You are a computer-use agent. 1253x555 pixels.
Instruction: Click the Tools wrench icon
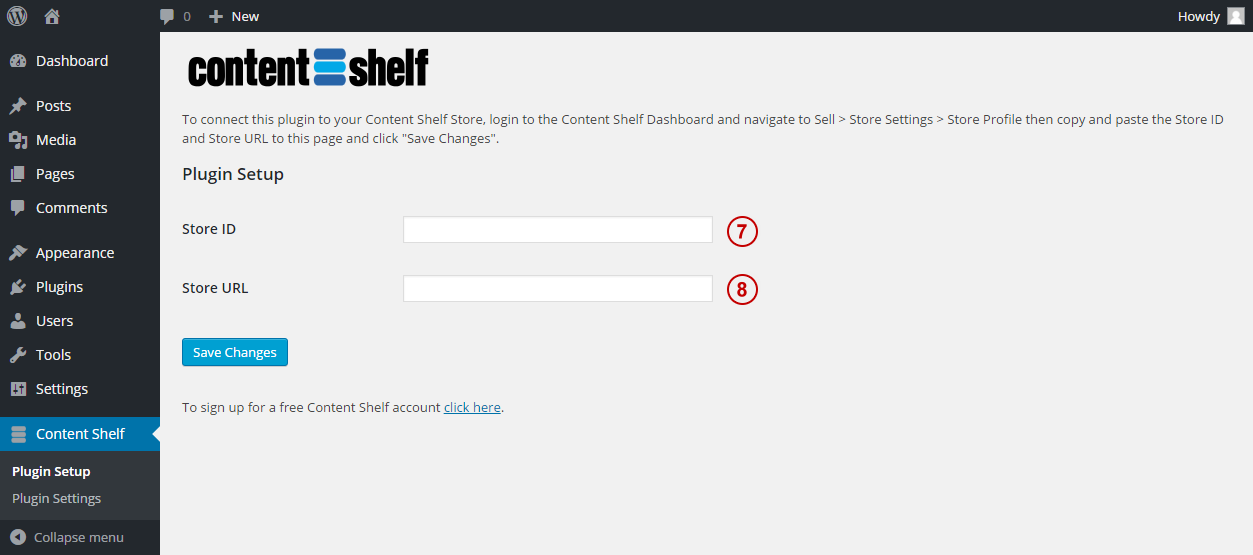[18, 355]
